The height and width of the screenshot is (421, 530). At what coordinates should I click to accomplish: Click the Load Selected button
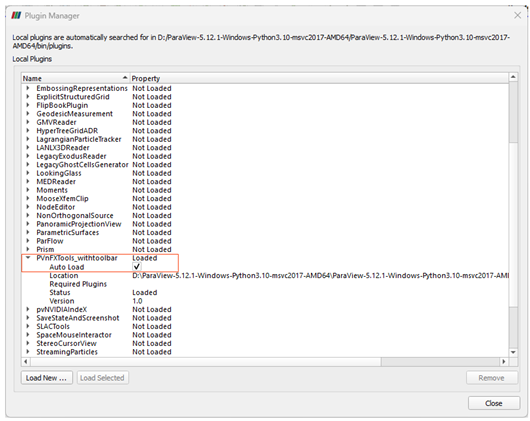[102, 378]
